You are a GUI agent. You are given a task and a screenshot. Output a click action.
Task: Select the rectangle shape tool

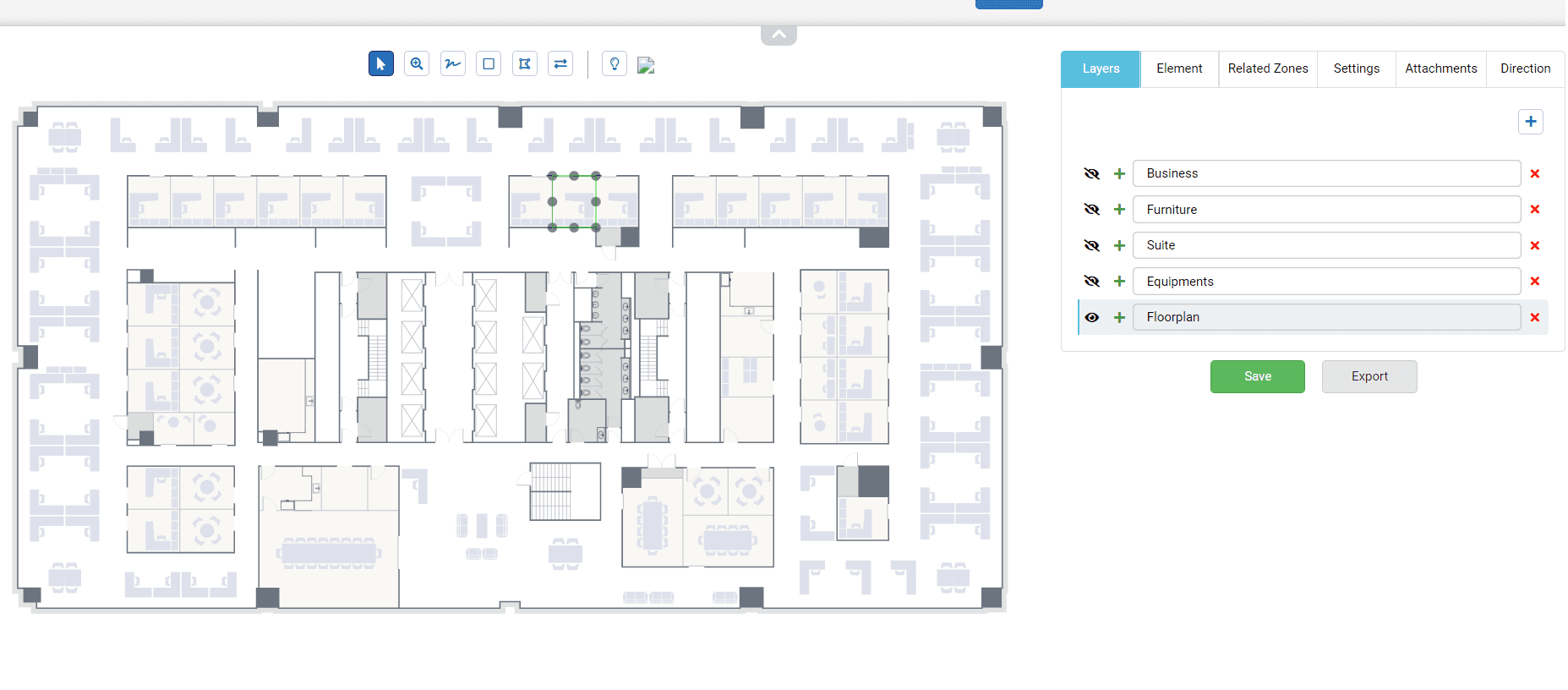click(x=489, y=63)
